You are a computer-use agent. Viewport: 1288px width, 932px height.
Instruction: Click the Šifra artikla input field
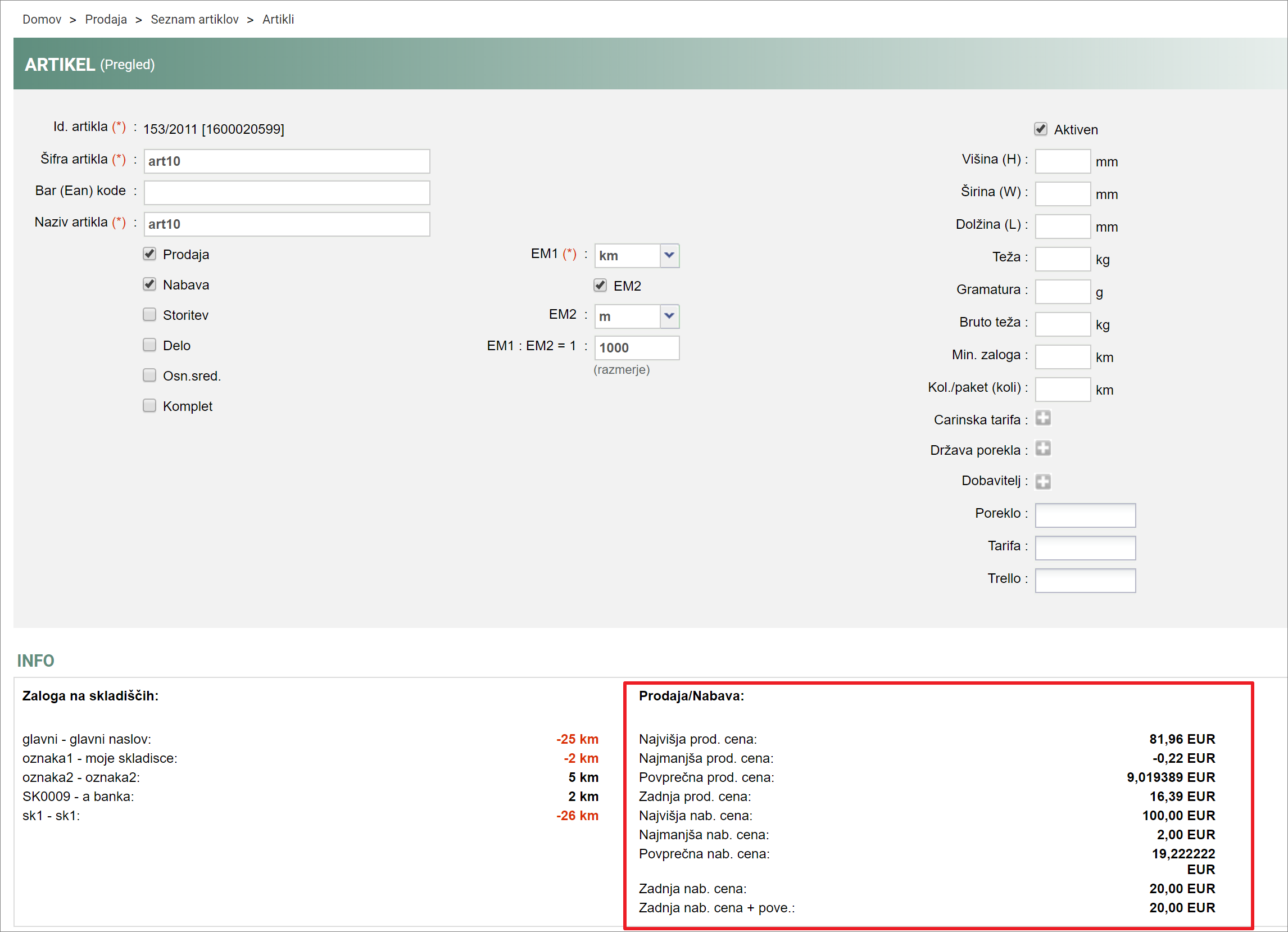click(x=287, y=161)
